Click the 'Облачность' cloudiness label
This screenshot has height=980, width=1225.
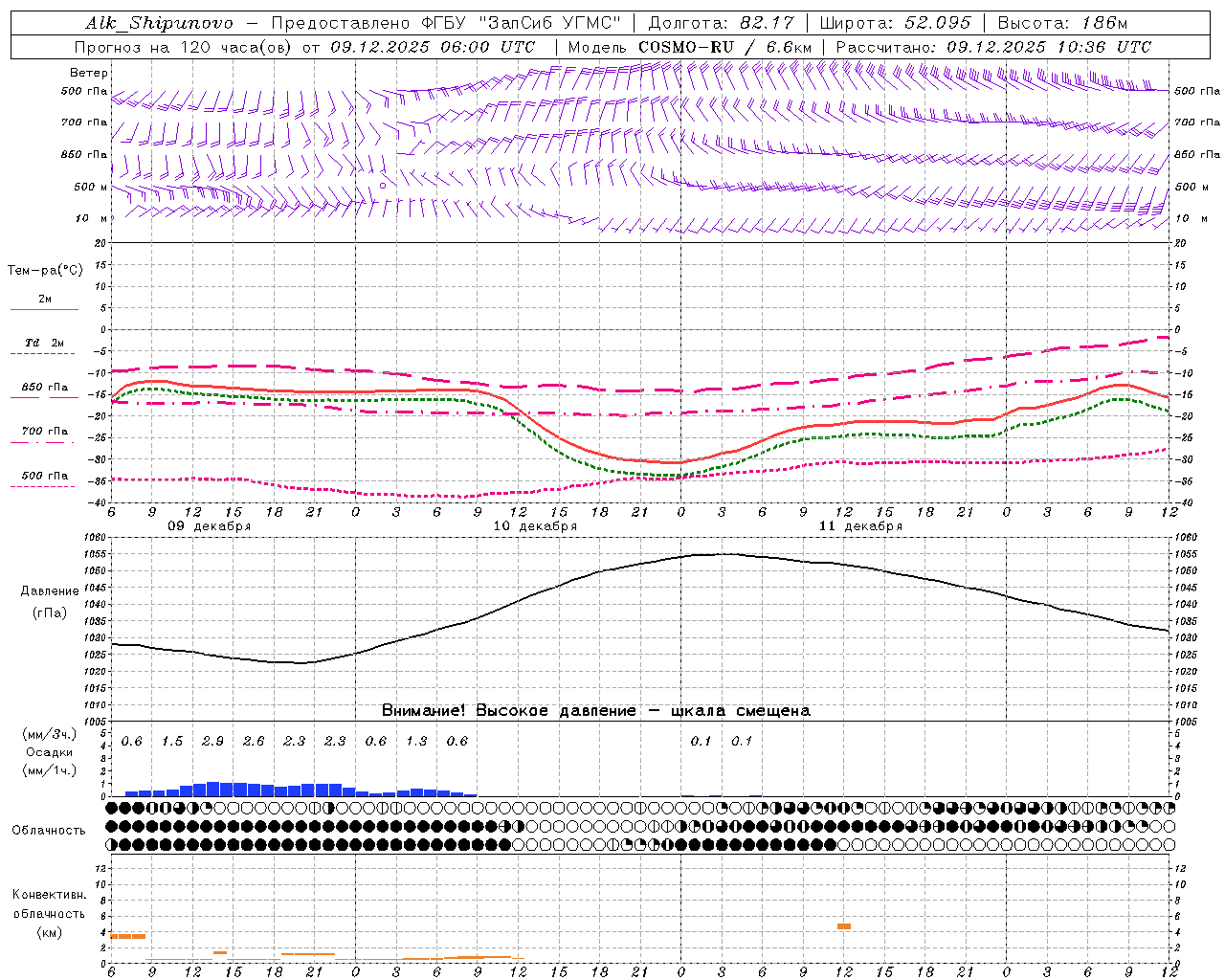49,831
